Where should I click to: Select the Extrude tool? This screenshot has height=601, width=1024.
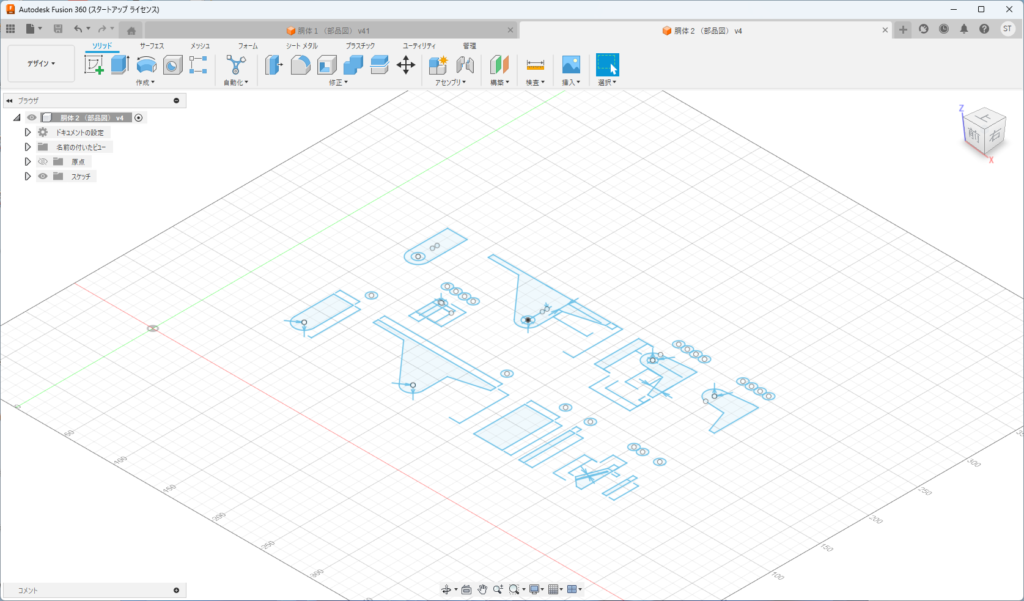[121, 65]
